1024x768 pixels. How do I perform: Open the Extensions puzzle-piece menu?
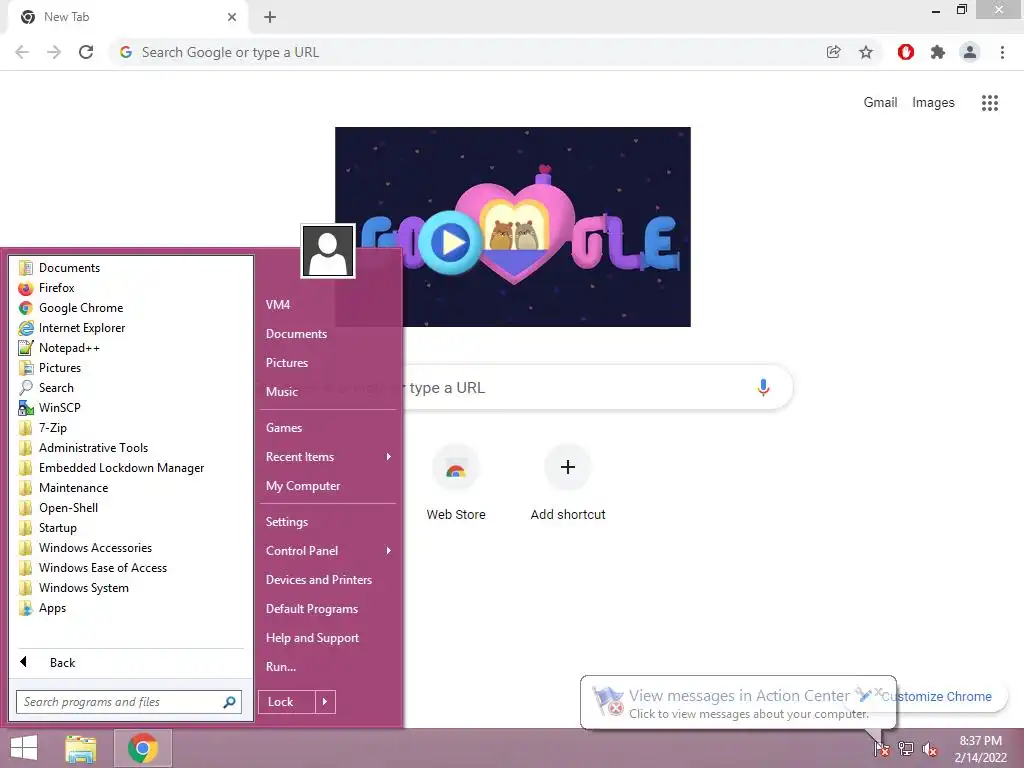(938, 52)
